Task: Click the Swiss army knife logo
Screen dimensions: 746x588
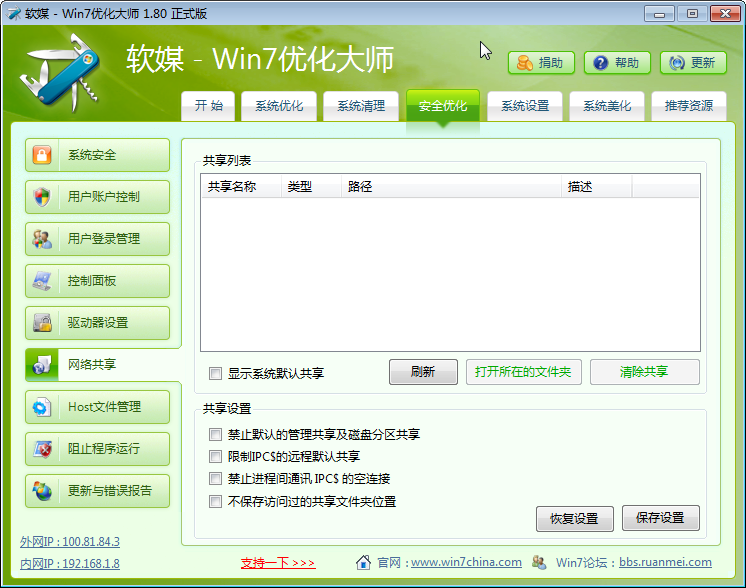Action: pyautogui.click(x=59, y=72)
